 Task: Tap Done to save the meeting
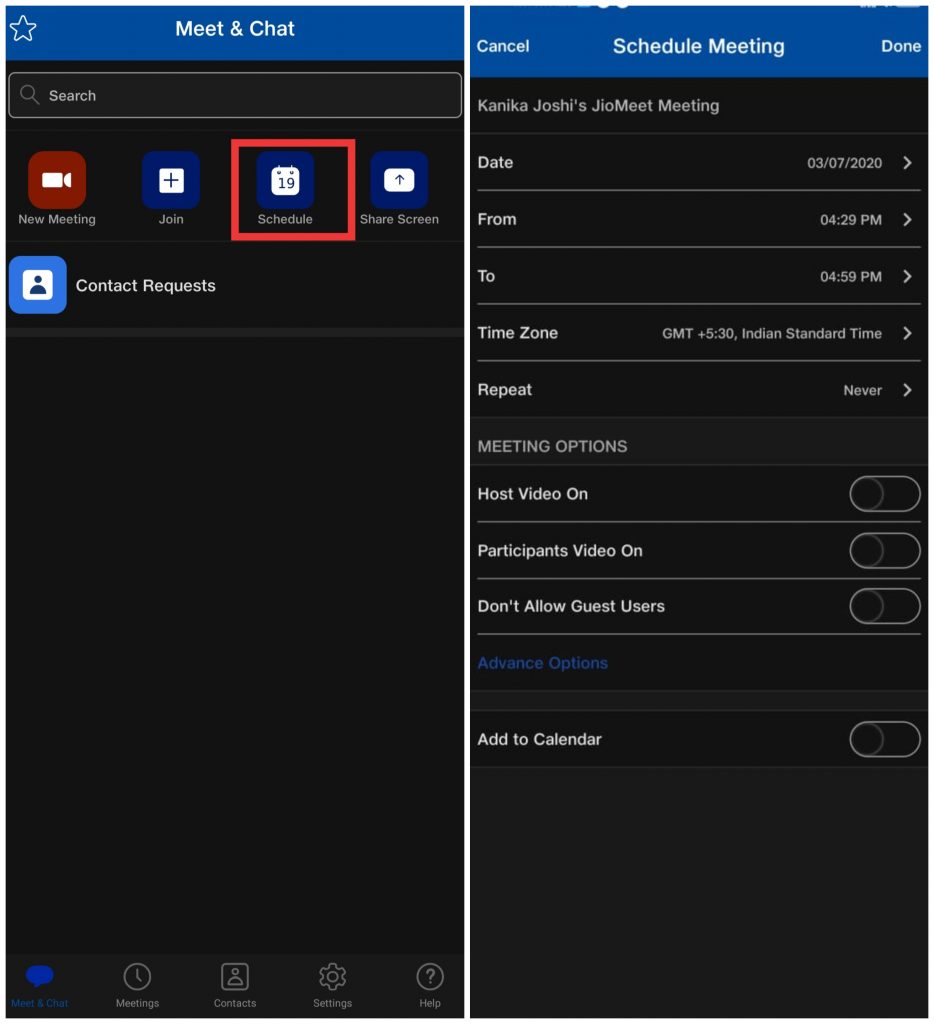[x=901, y=46]
